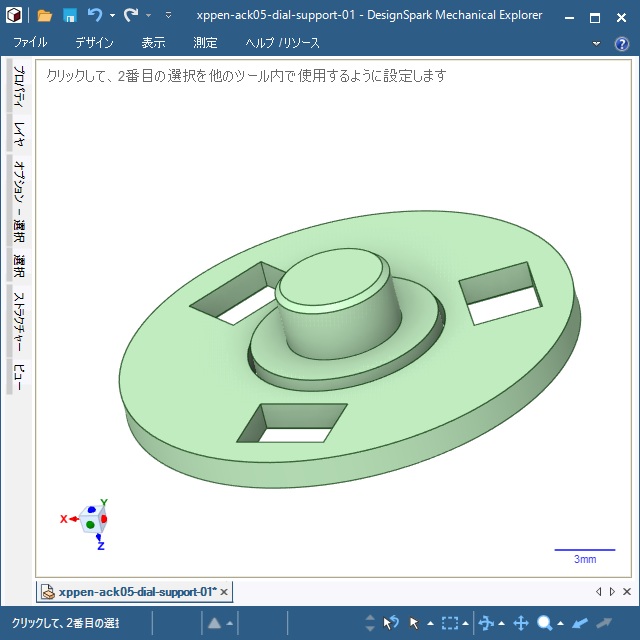Open the ストラクチャー side panel tab
The width and height of the screenshot is (640, 640).
(18, 322)
